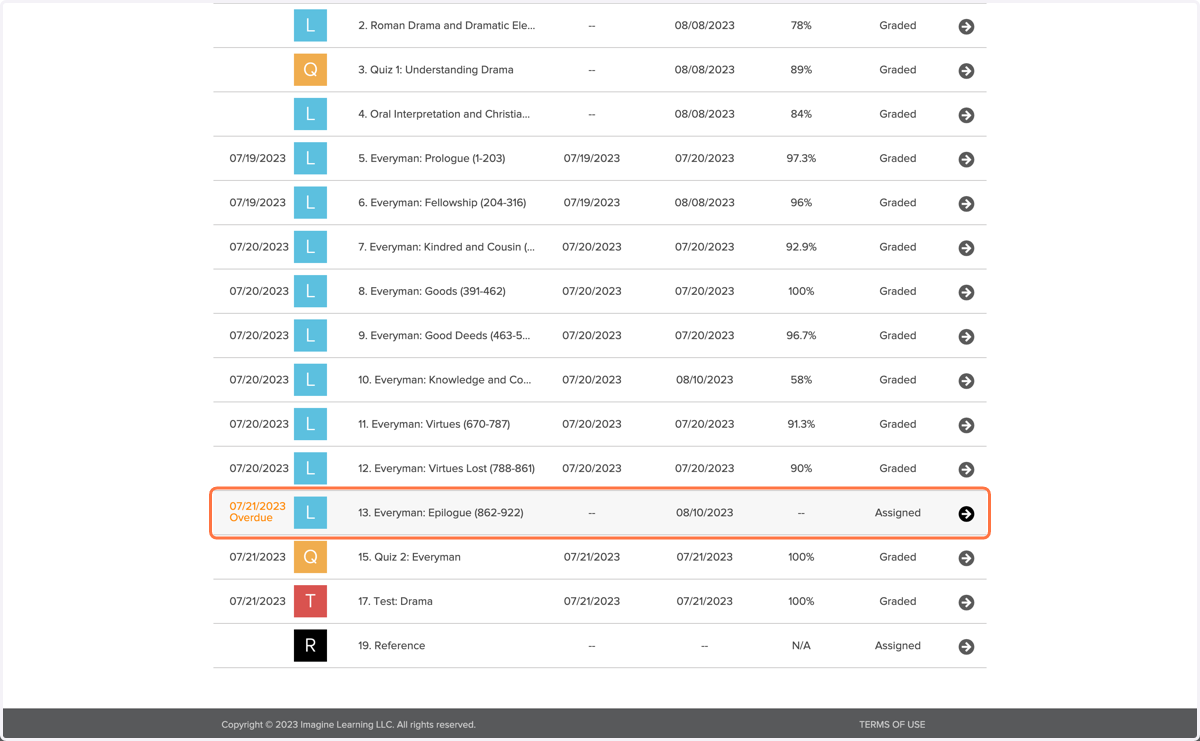Open 5. Everyman: Prologue (1-203) title
Screen dimensions: 1200x741
[x=432, y=158]
